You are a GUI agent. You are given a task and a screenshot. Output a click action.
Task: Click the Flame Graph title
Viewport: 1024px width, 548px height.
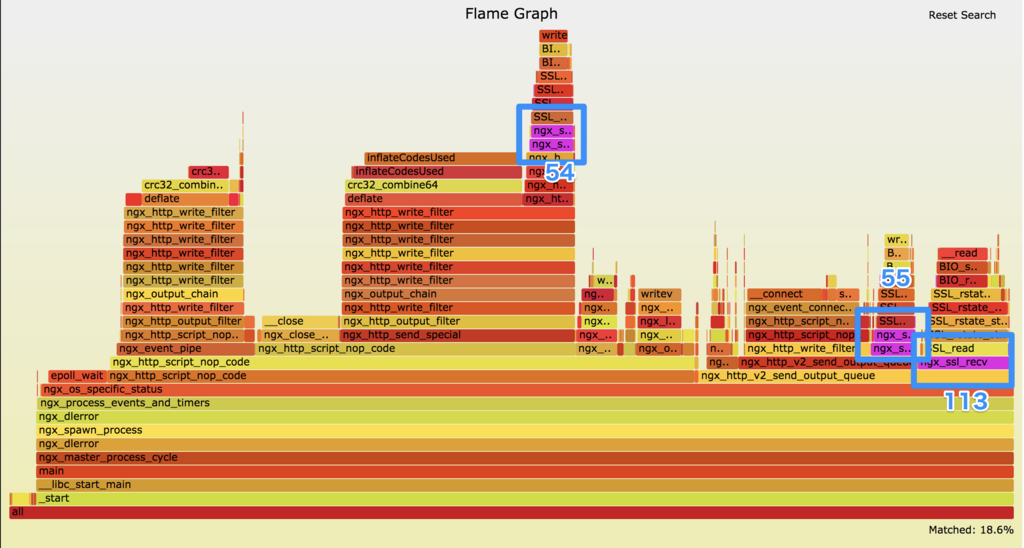pos(511,13)
